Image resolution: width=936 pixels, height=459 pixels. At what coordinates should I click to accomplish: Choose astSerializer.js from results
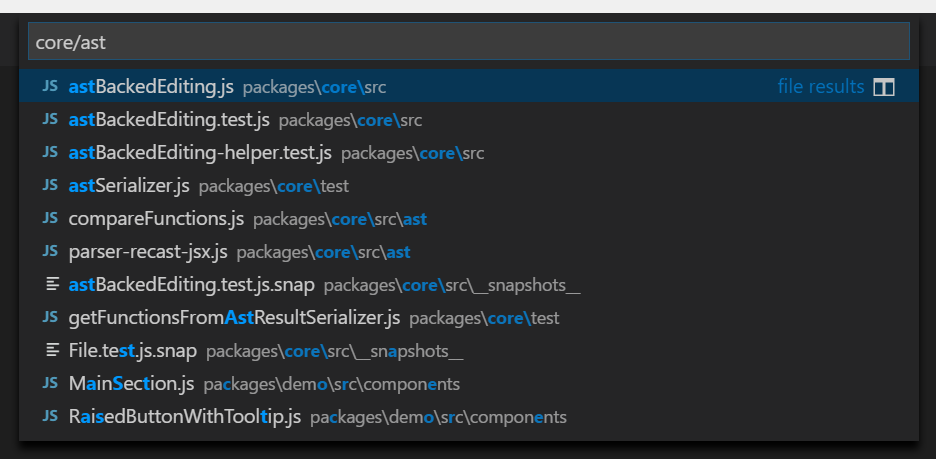click(x=469, y=186)
